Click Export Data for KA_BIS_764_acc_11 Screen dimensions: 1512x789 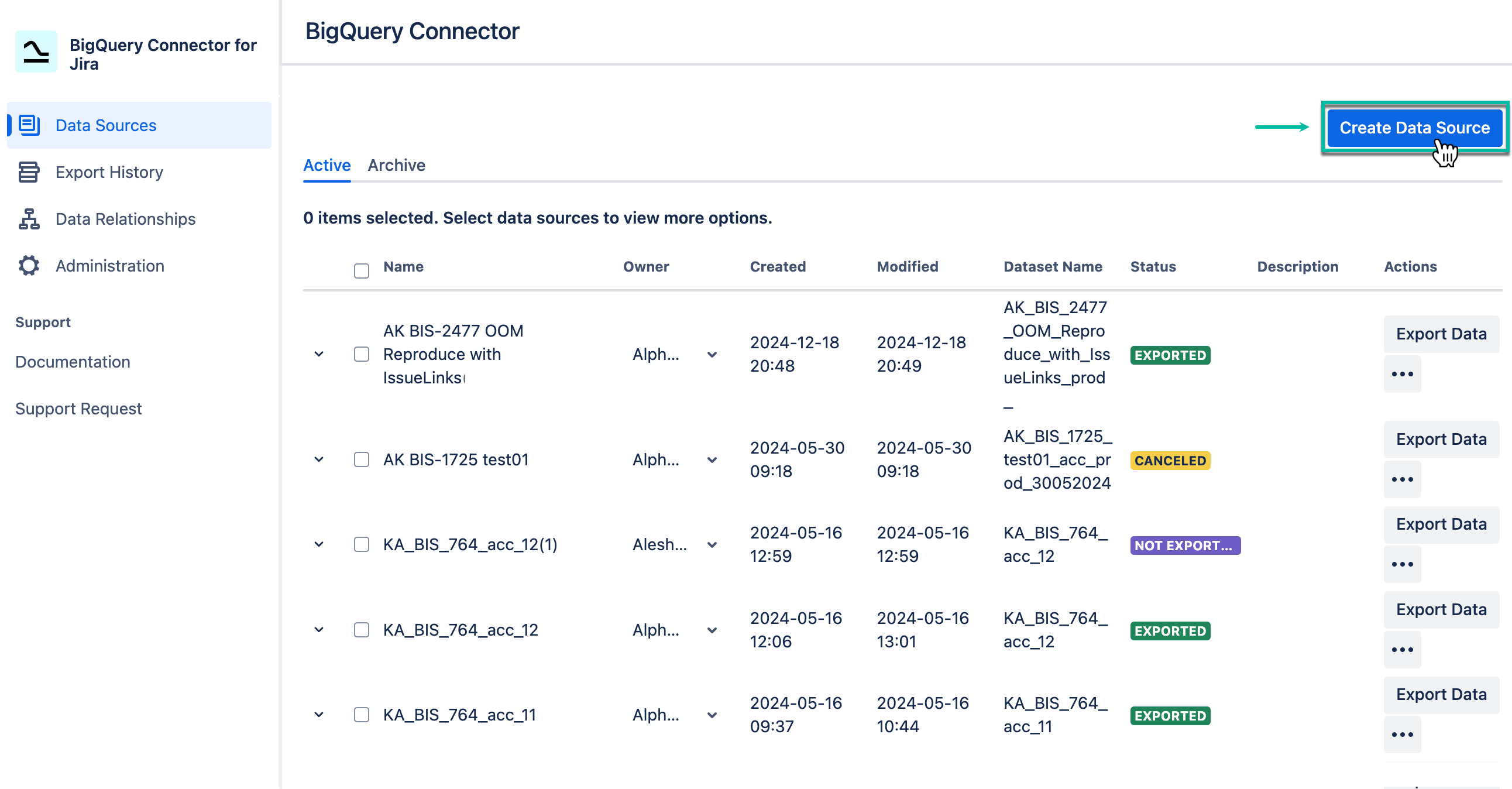(1441, 695)
